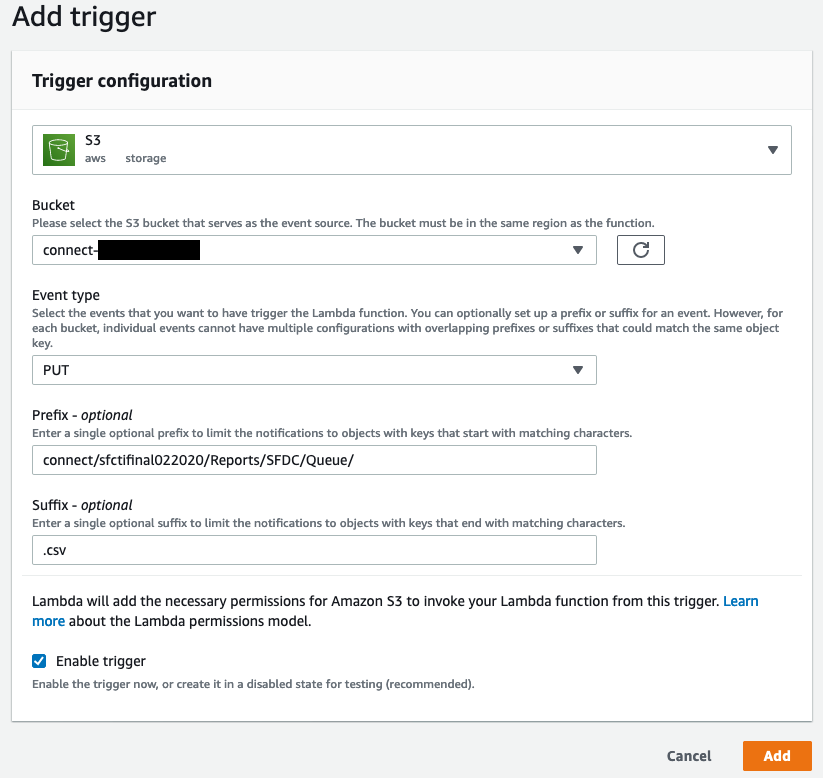The image size is (823, 778).
Task: Click the orange Add button
Action: coord(777,756)
